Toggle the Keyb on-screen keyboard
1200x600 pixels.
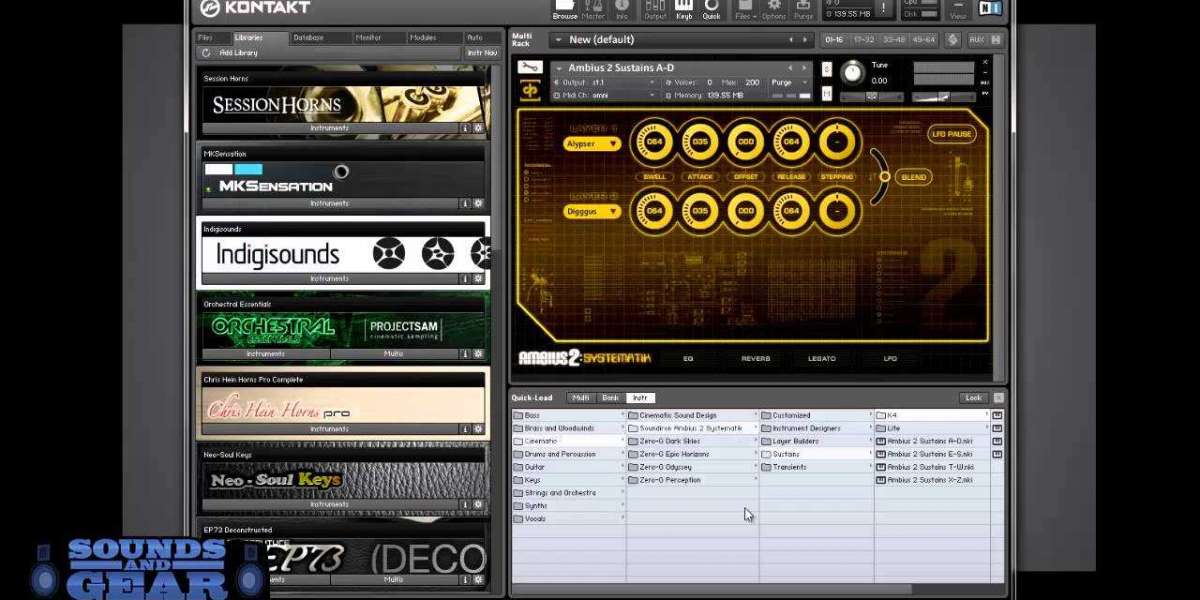click(x=684, y=10)
